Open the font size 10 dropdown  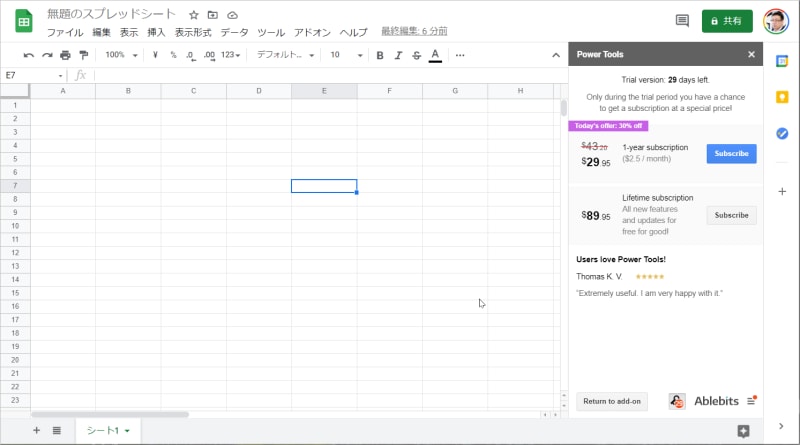coord(346,55)
